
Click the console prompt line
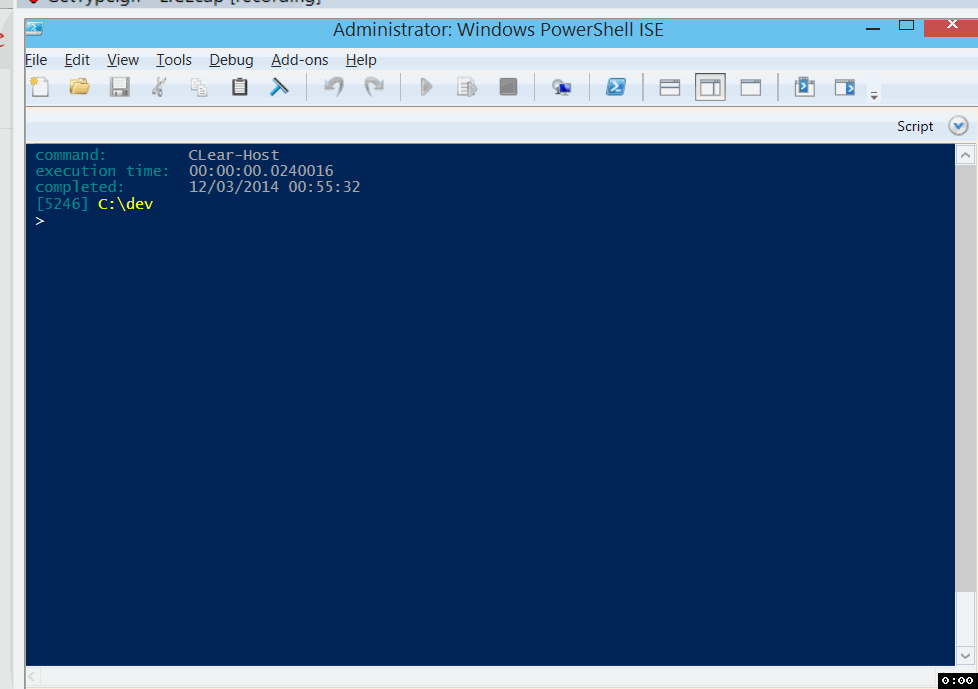40,221
